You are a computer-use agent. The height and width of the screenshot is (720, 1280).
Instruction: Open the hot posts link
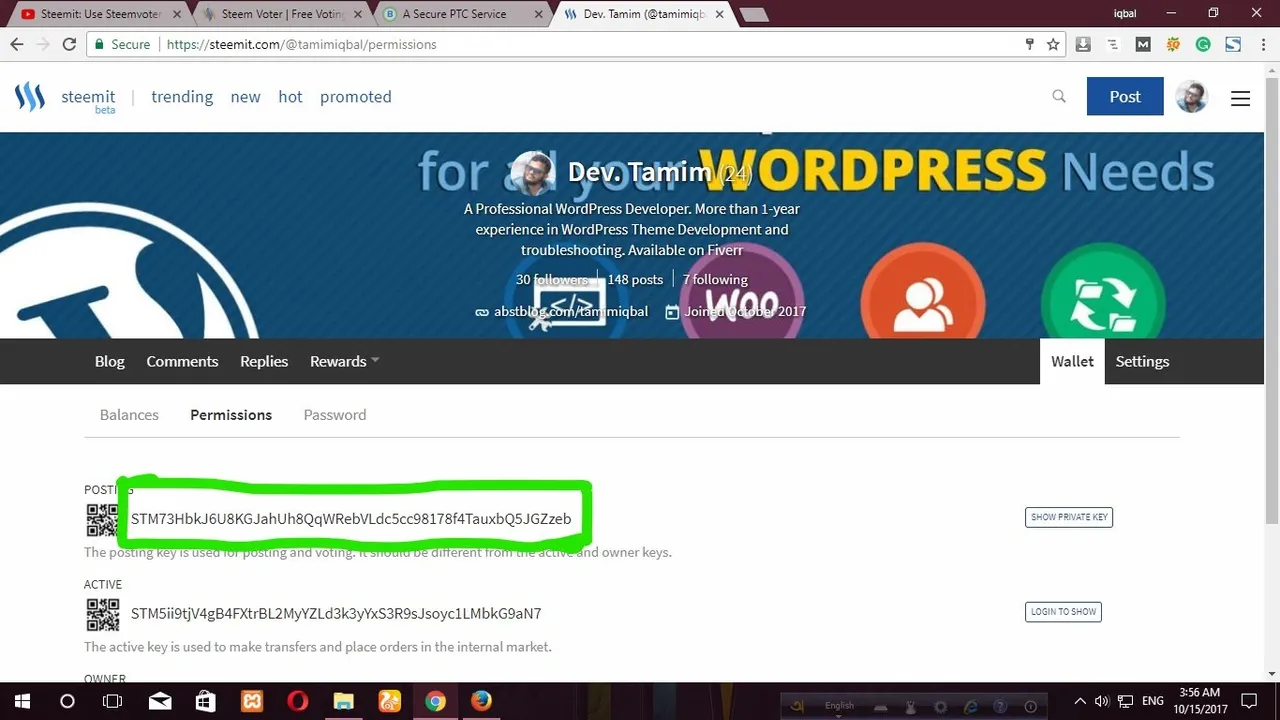tap(290, 97)
